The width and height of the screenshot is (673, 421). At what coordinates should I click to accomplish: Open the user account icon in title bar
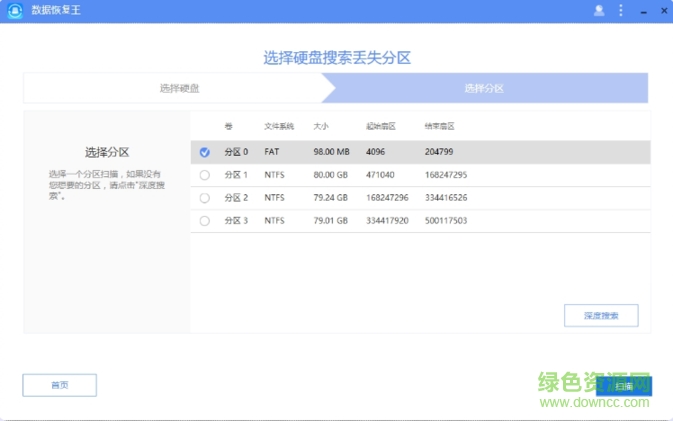point(599,11)
